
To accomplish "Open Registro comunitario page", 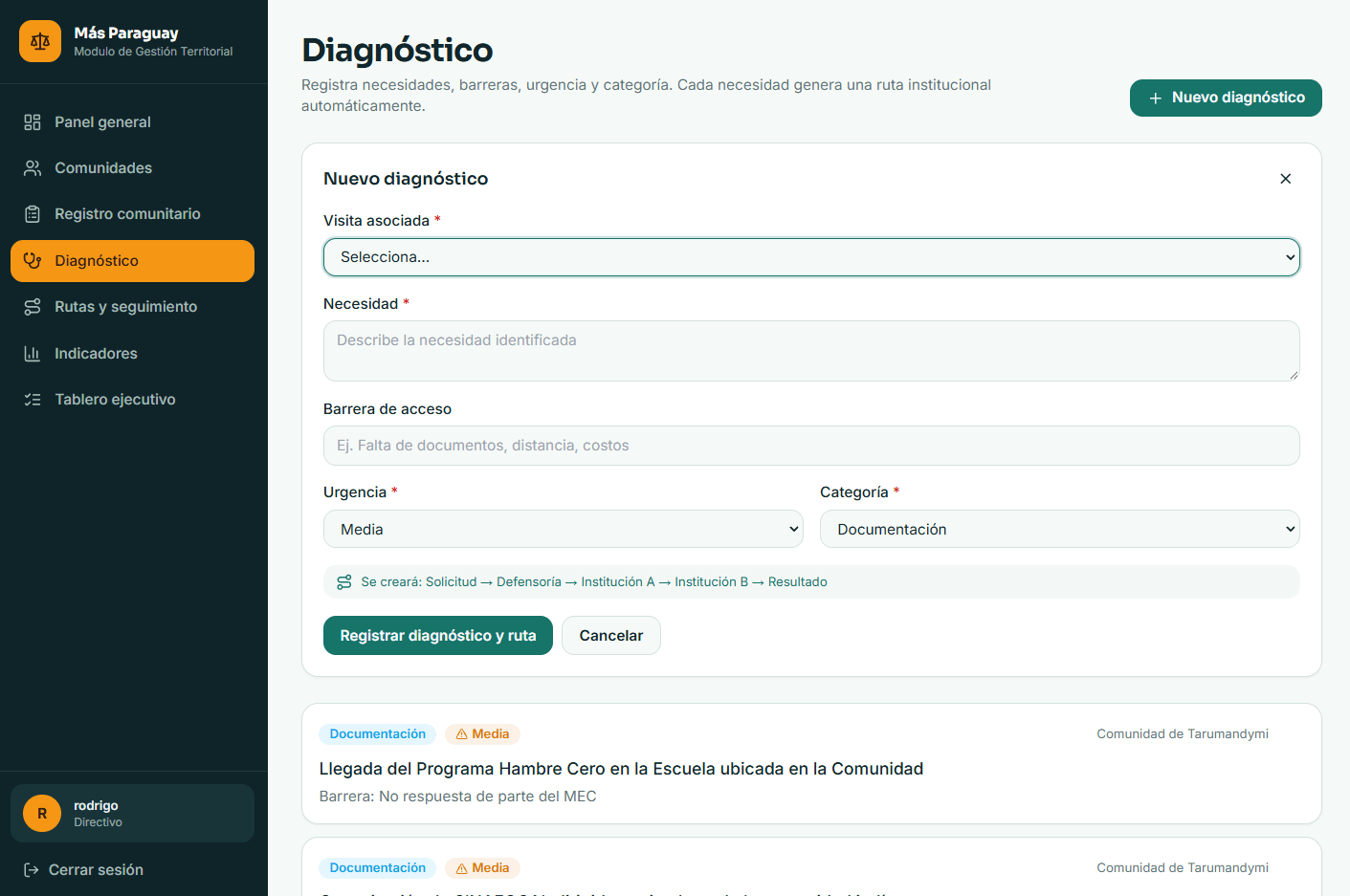I will click(x=132, y=214).
